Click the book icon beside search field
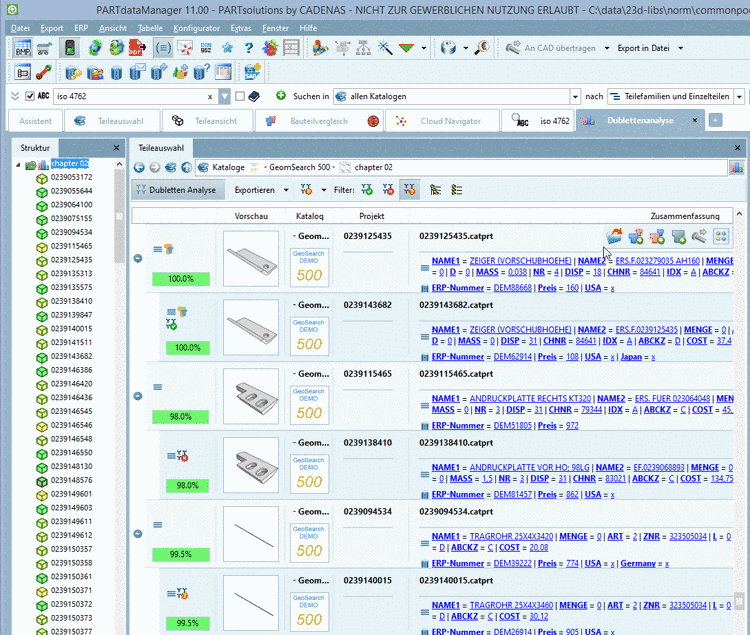The height and width of the screenshot is (635, 750). point(254,96)
